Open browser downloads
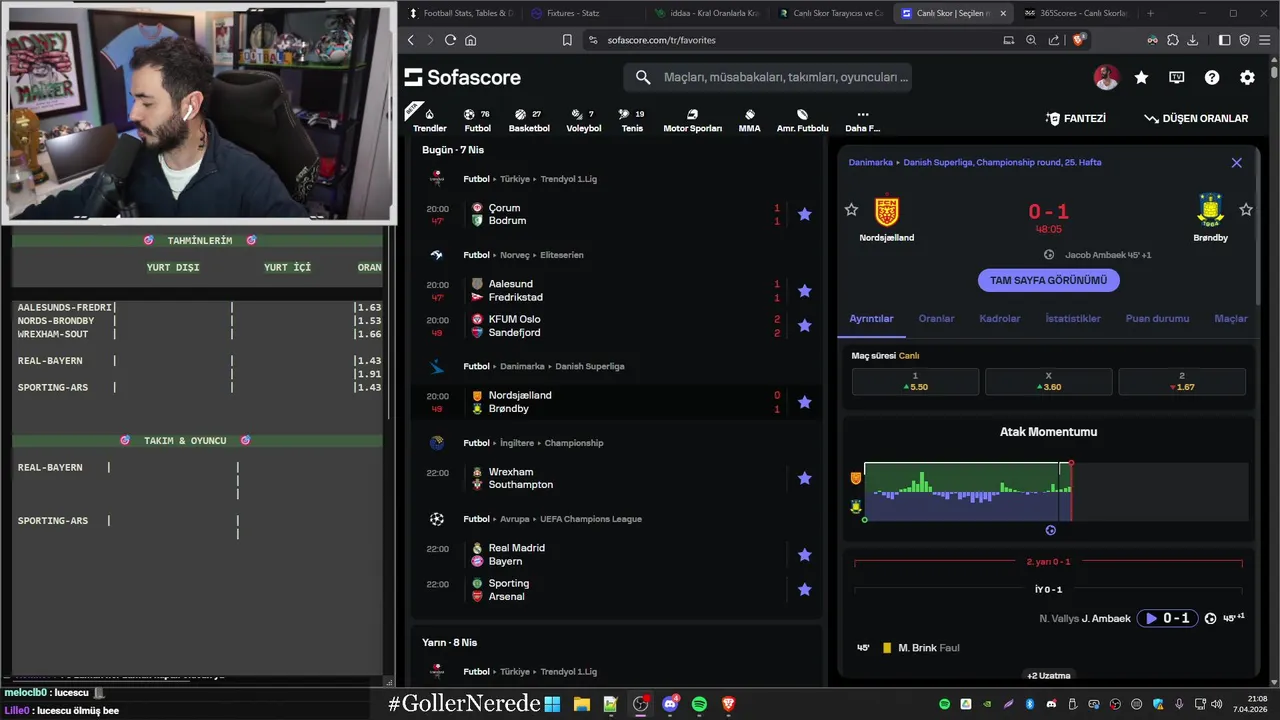 [x=1192, y=40]
